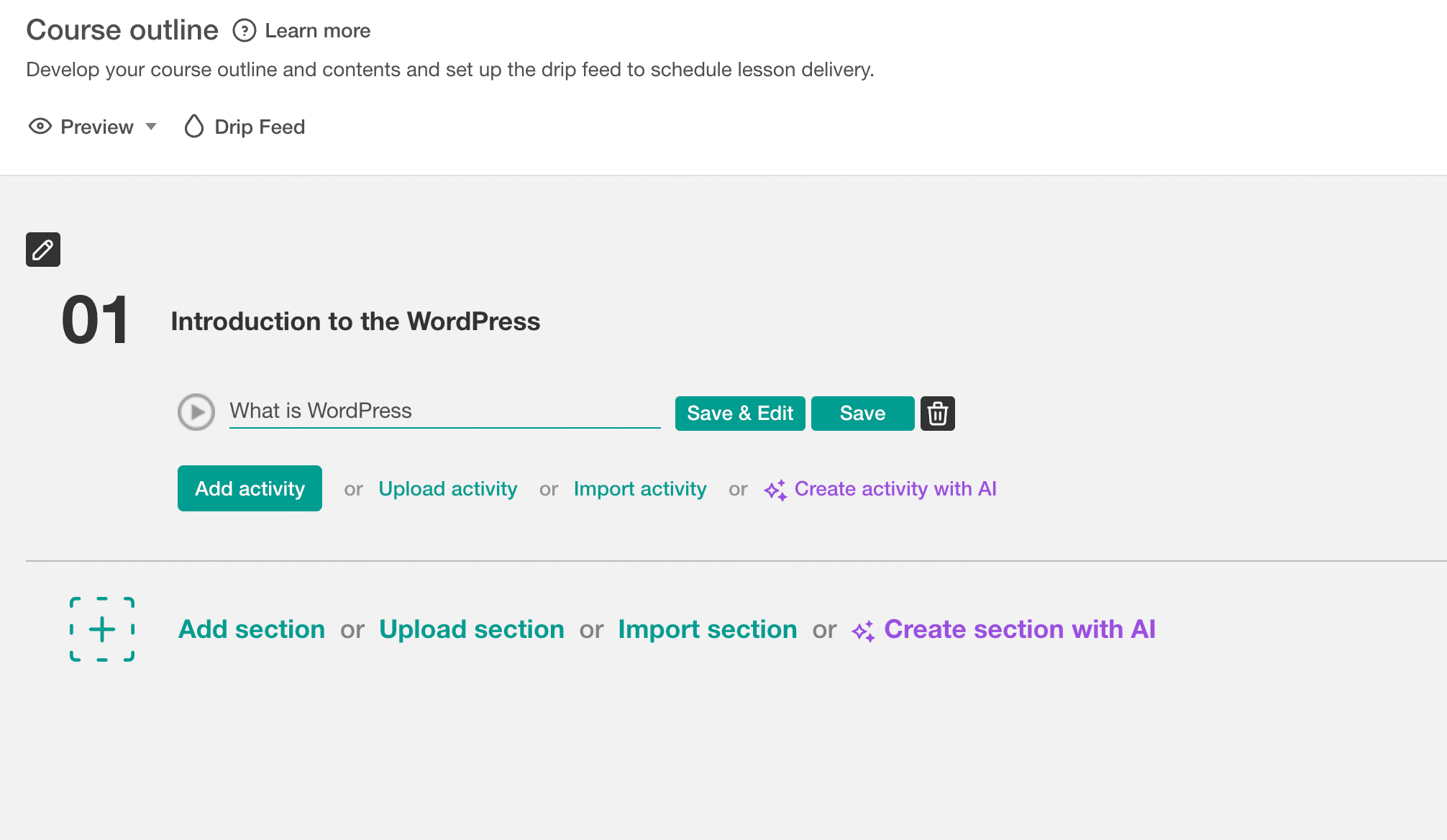1447x840 pixels.
Task: Open the Learn more help icon
Action: pos(245,30)
